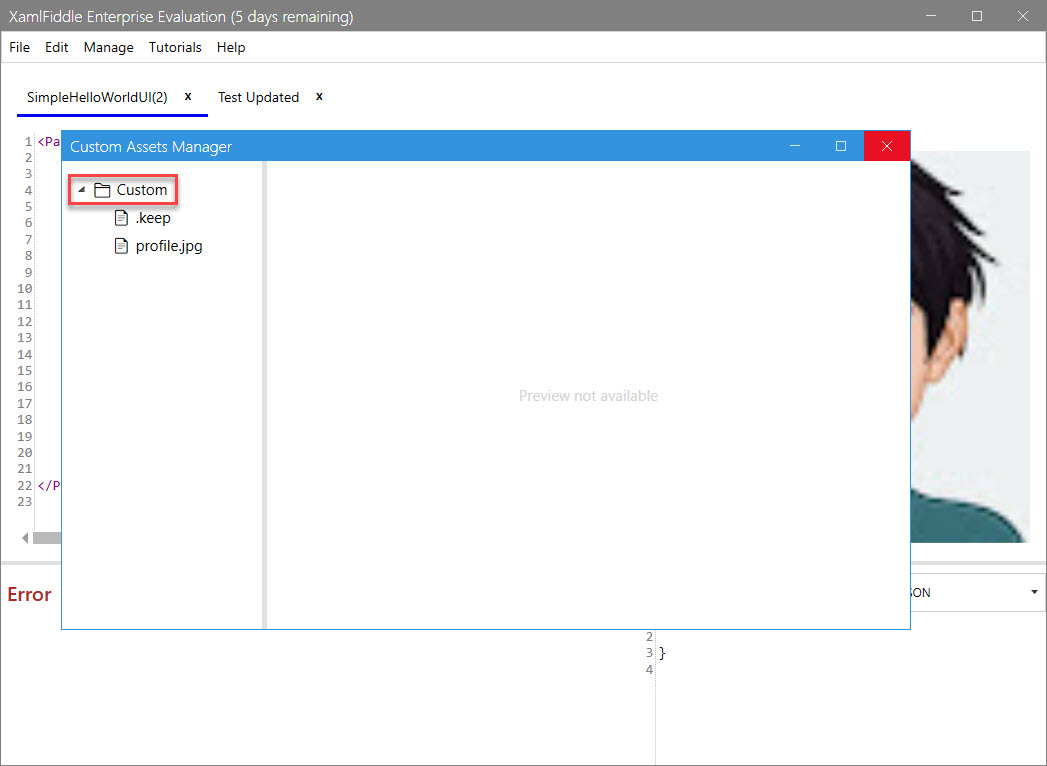Close the SimpleHelloWorldUI(2) tab
Viewport: 1047px width, 766px height.
(188, 96)
